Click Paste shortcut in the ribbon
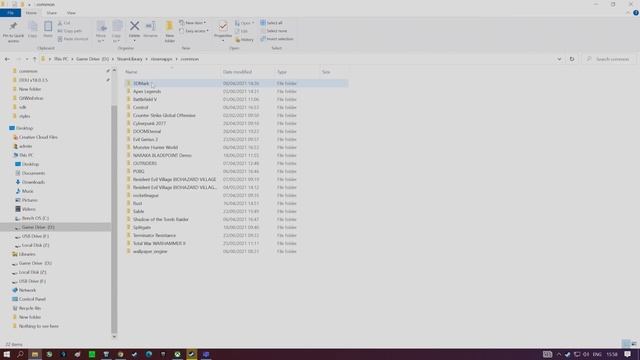Image resolution: width=640 pixels, height=360 pixels. [73, 39]
